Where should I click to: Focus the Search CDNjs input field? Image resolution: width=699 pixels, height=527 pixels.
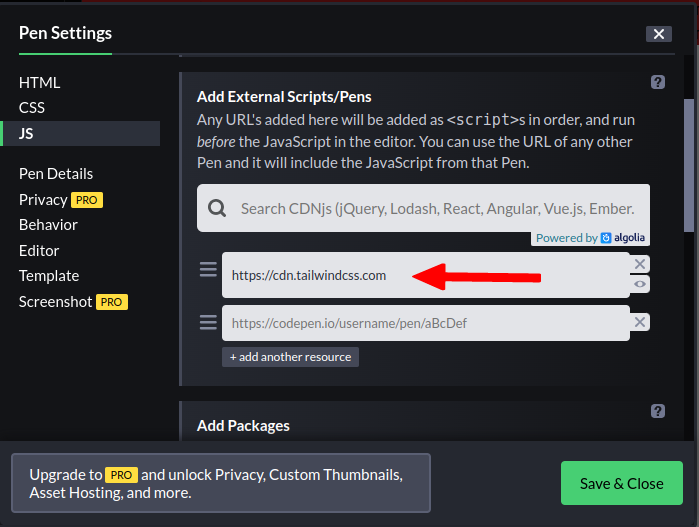tap(438, 209)
